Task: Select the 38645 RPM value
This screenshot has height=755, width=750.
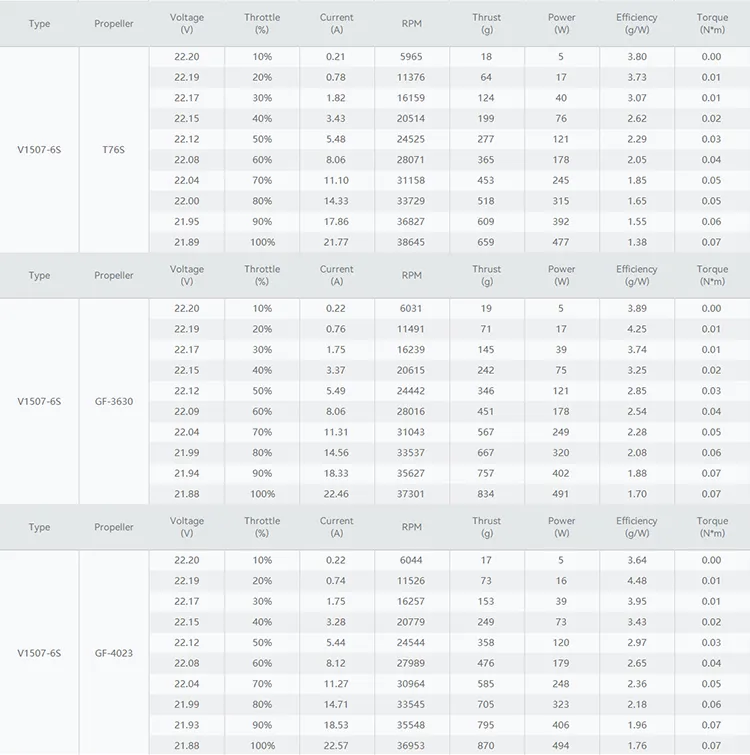Action: pos(411,242)
